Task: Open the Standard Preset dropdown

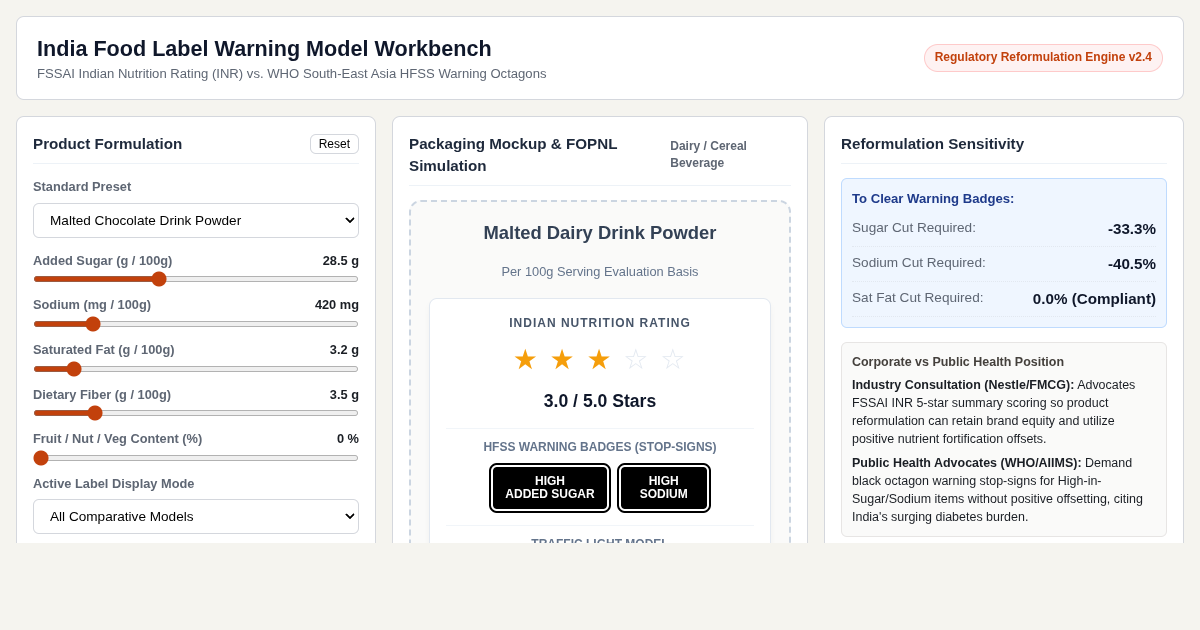Action: [x=196, y=220]
